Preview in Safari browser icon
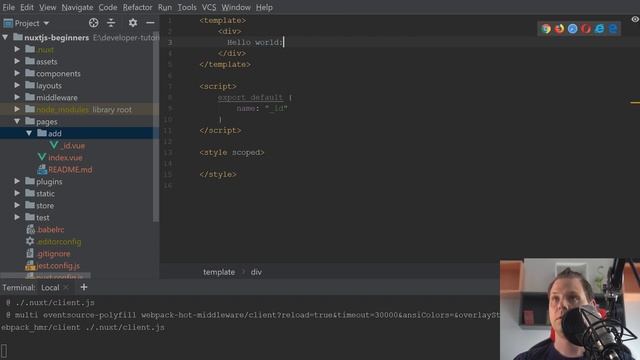640x360 pixels. [x=573, y=29]
